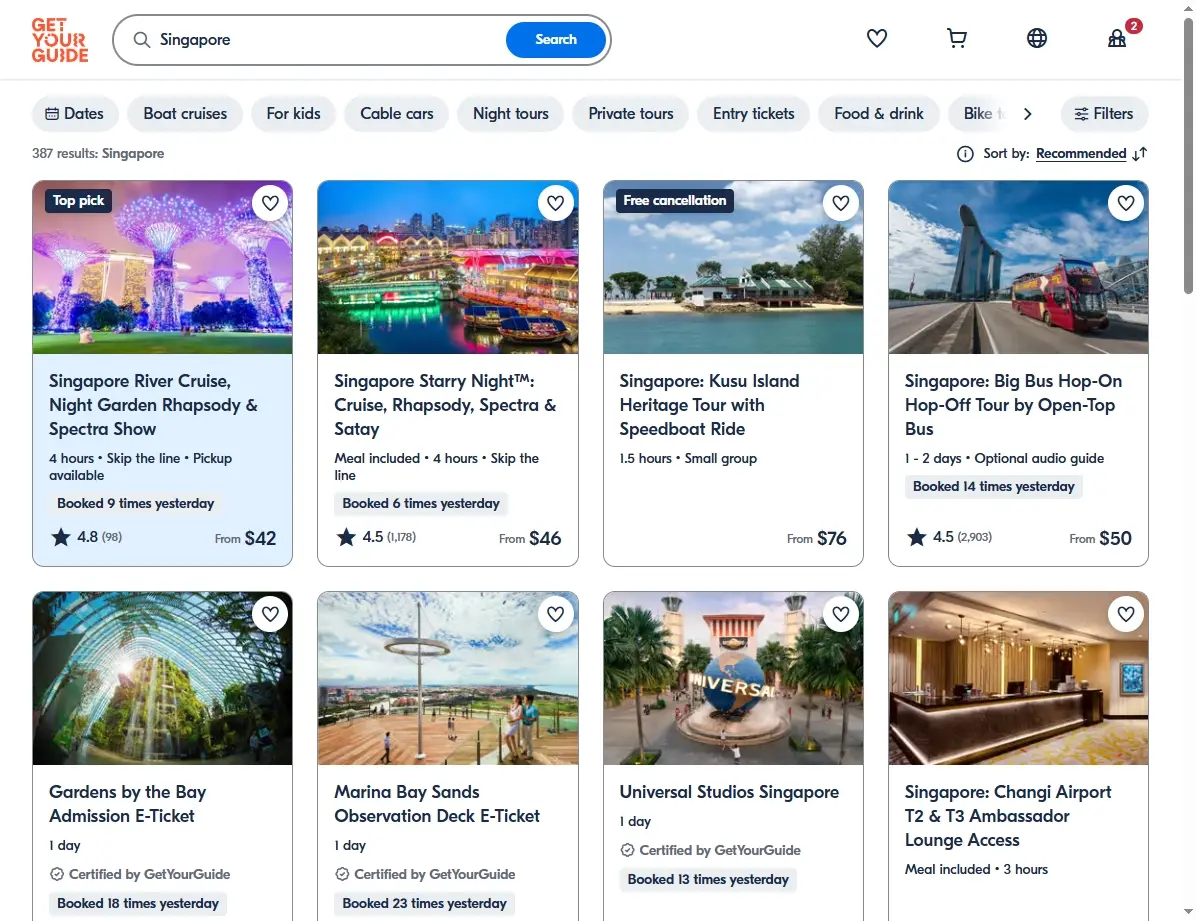Select the For kids filter chip
Viewport: 1196px width, 921px height.
coord(294,114)
